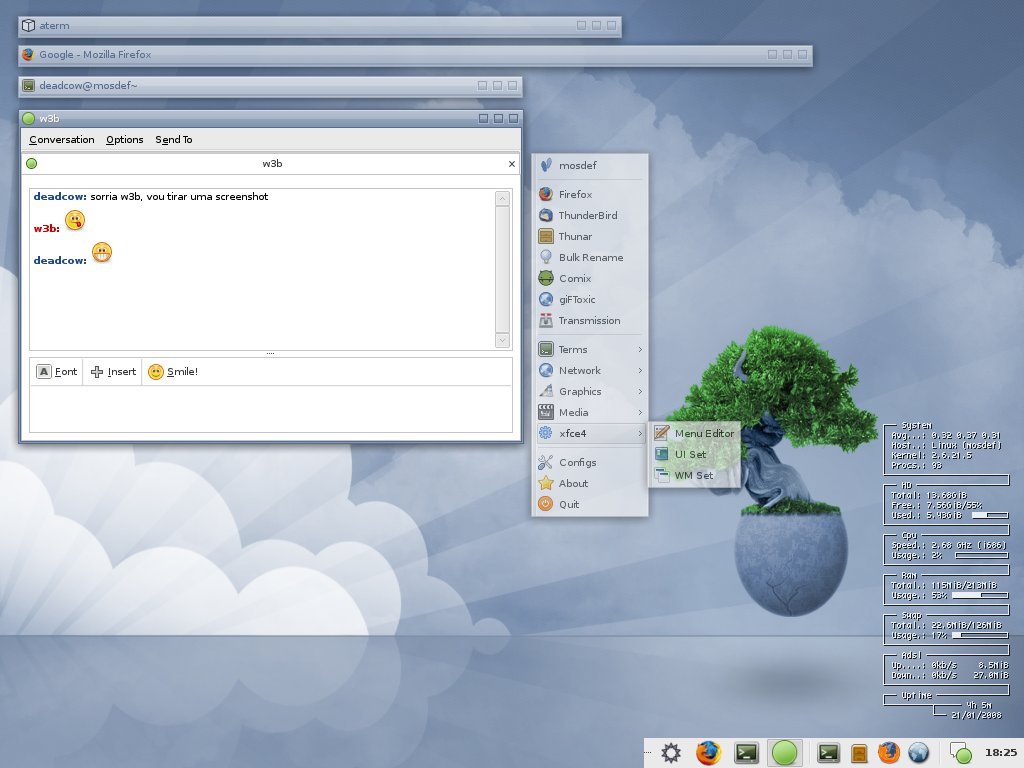Close the w3b conversation tab
The image size is (1024, 768).
(x=511, y=164)
